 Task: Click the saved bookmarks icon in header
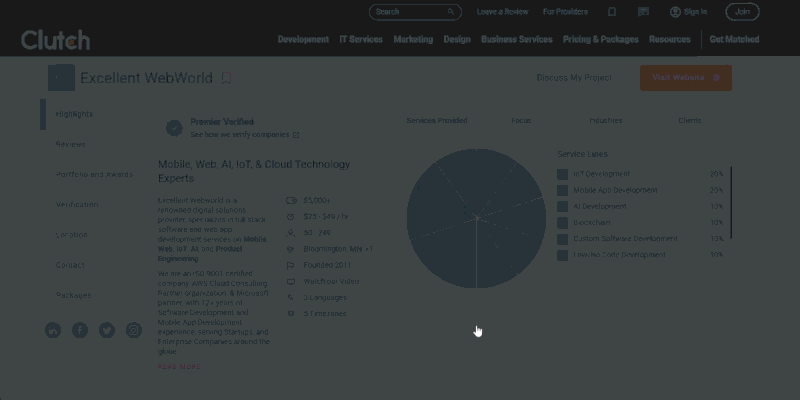click(x=612, y=12)
